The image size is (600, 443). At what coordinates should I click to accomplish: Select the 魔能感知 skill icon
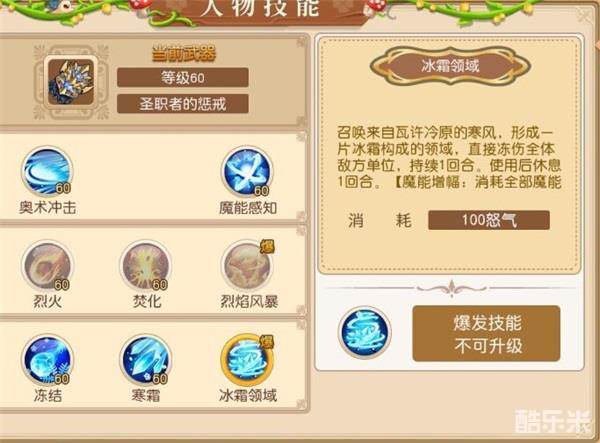tap(247, 172)
